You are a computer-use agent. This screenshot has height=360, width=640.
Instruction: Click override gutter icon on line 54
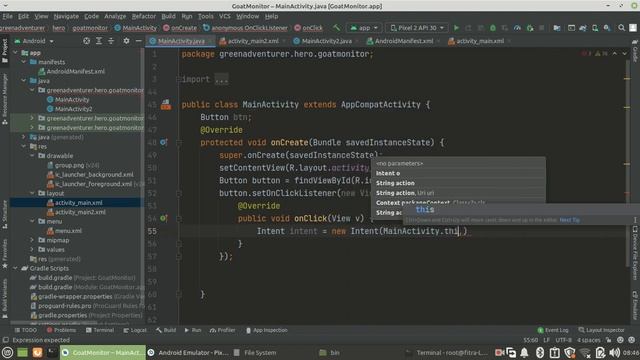[163, 218]
